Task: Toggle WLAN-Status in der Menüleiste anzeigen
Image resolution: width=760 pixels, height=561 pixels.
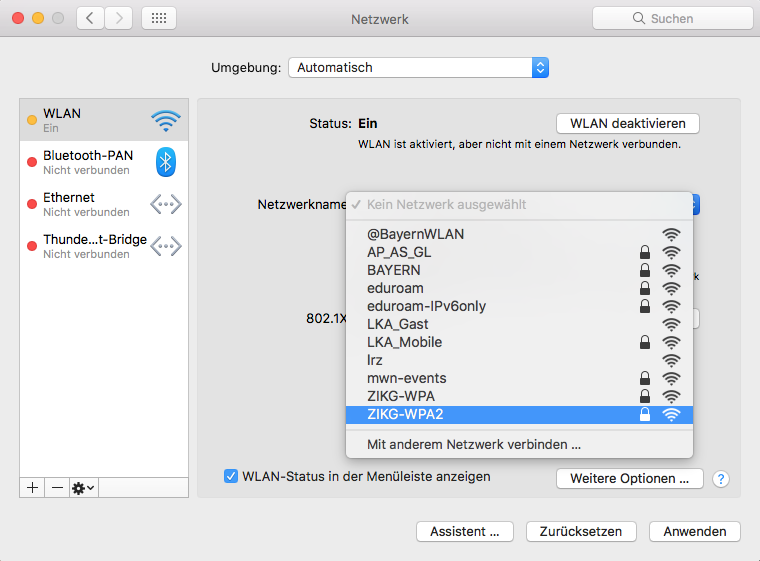Action: click(x=231, y=477)
